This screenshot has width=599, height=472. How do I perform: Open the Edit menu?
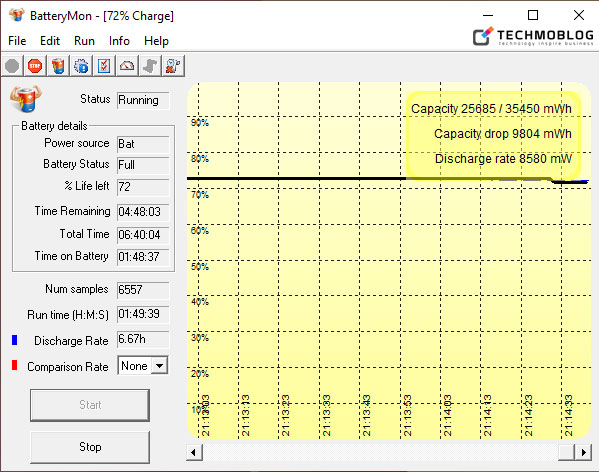click(x=50, y=41)
